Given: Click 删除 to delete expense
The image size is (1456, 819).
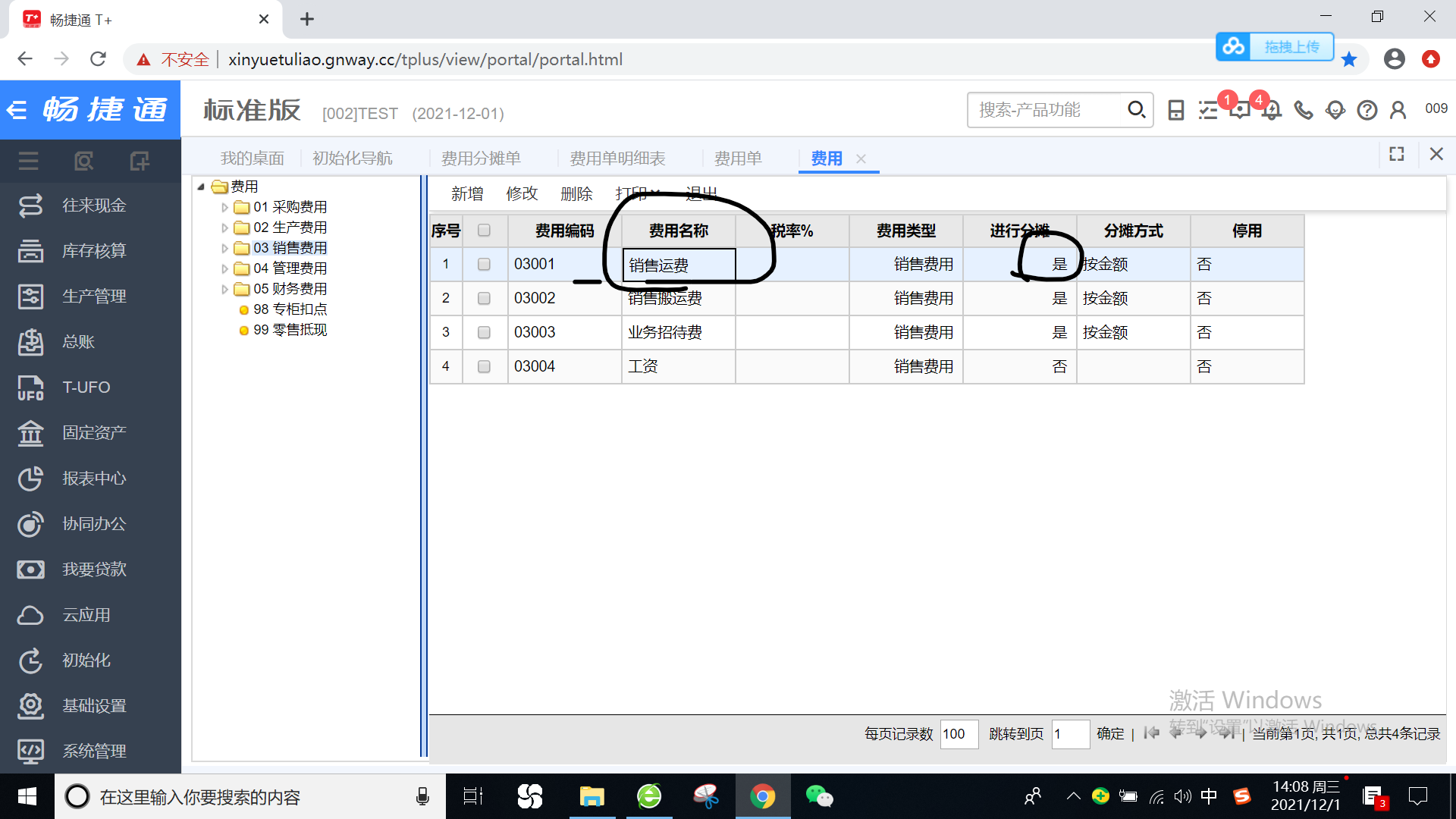Looking at the screenshot, I should 576,194.
